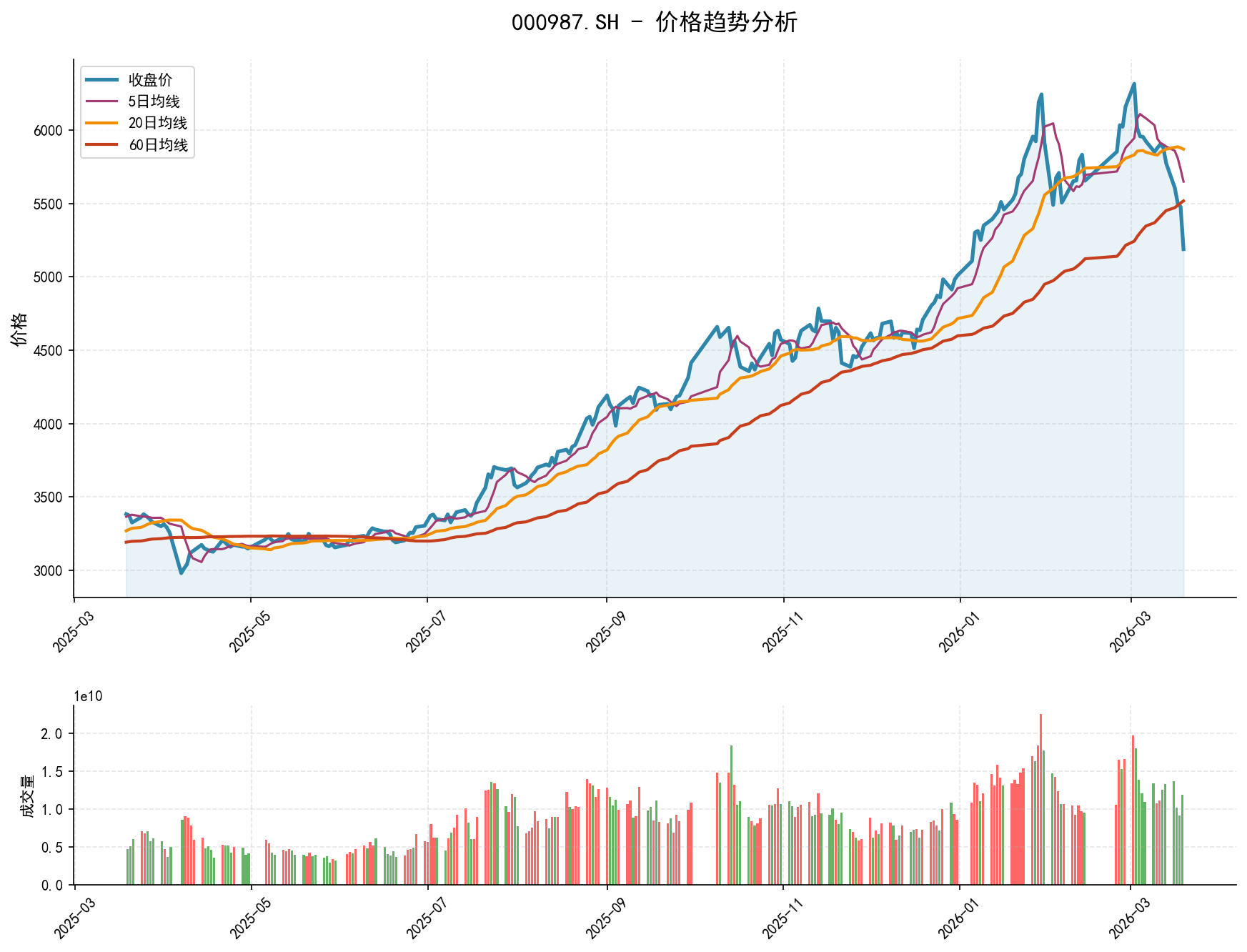
Task: Select the 60日均线 legend label
Action: tap(157, 146)
